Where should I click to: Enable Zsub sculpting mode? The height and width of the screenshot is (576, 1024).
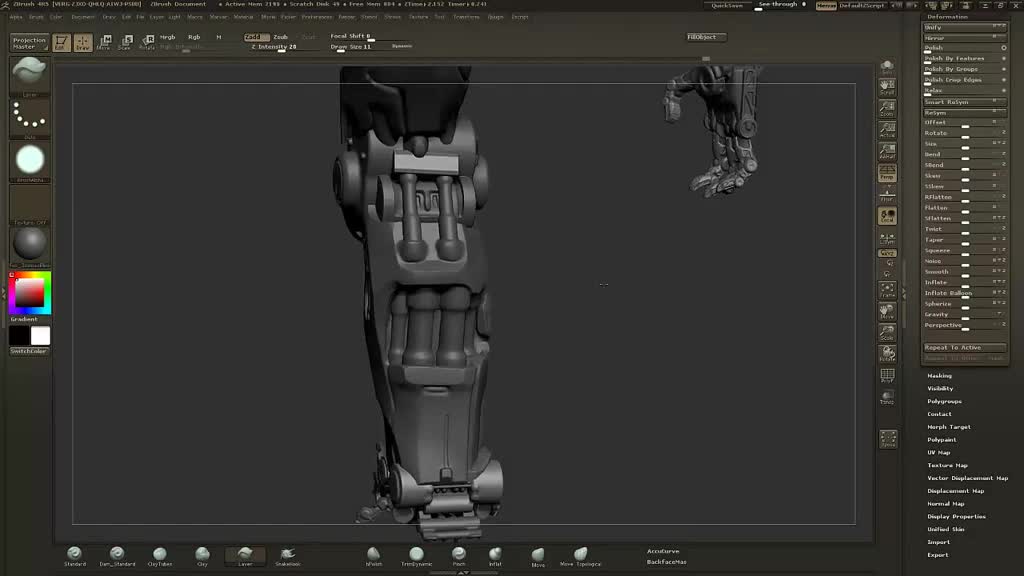(x=281, y=37)
